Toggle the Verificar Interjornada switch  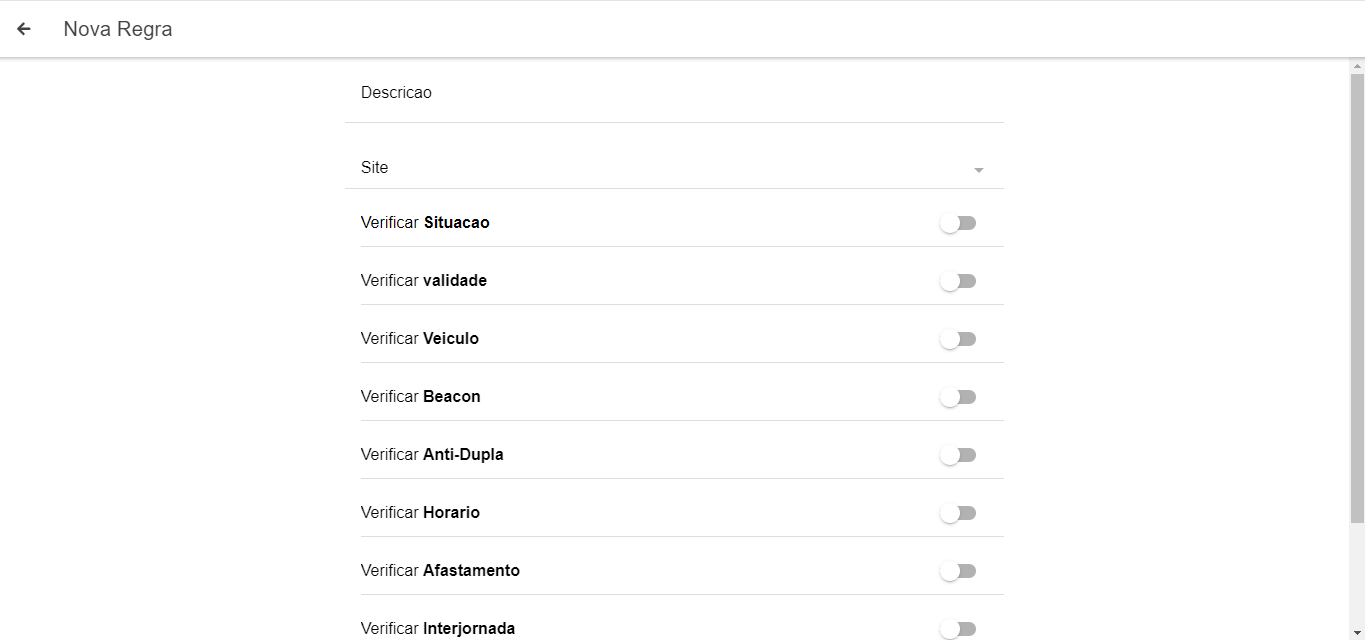(957, 629)
